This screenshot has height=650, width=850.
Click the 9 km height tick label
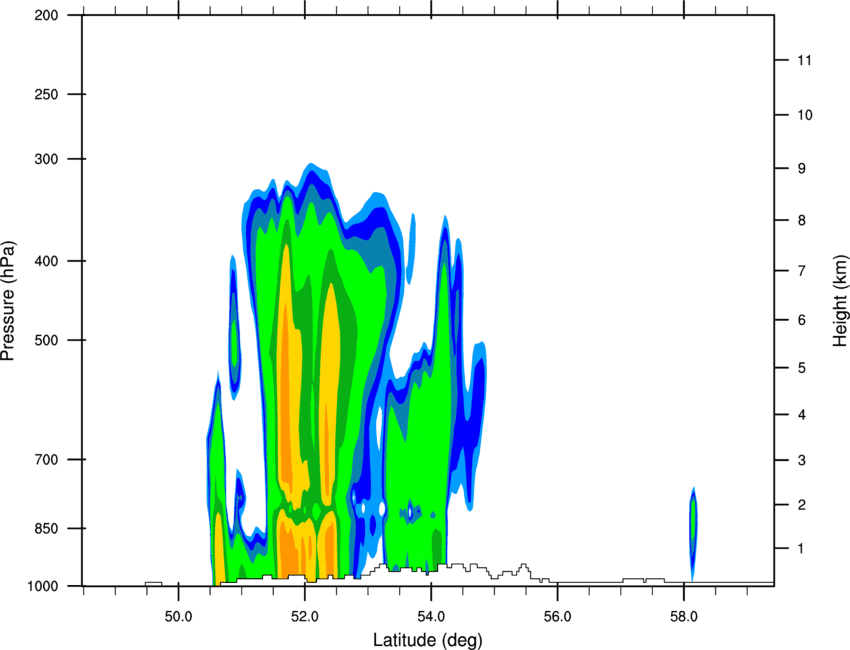click(x=802, y=169)
